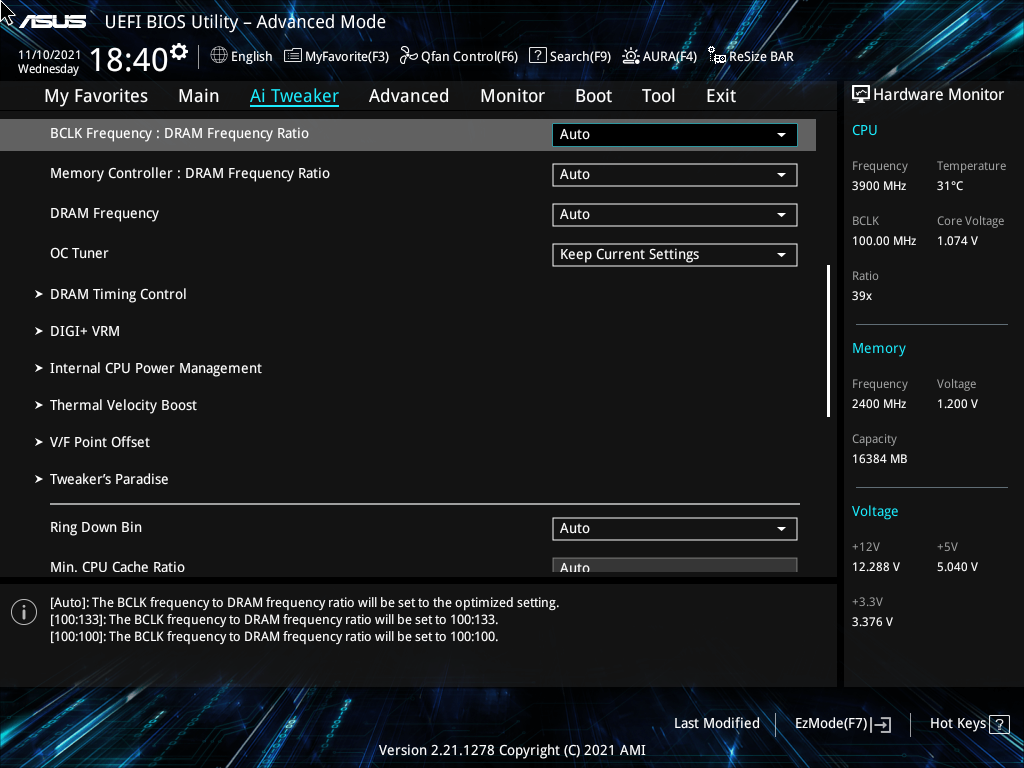Viewport: 1024px width, 768px height.
Task: Go to the Exit tab
Action: coord(721,96)
